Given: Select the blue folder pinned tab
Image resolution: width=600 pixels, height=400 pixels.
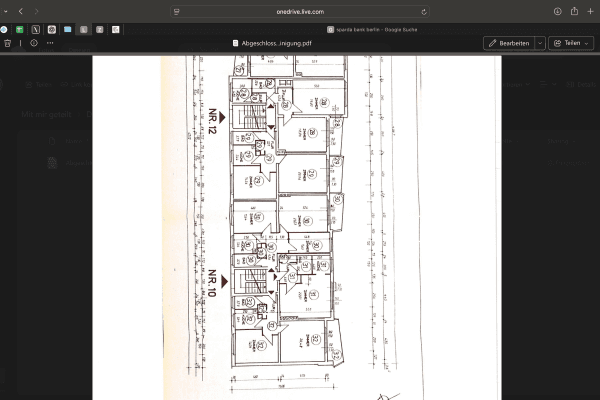Looking at the screenshot, I should (x=68, y=30).
